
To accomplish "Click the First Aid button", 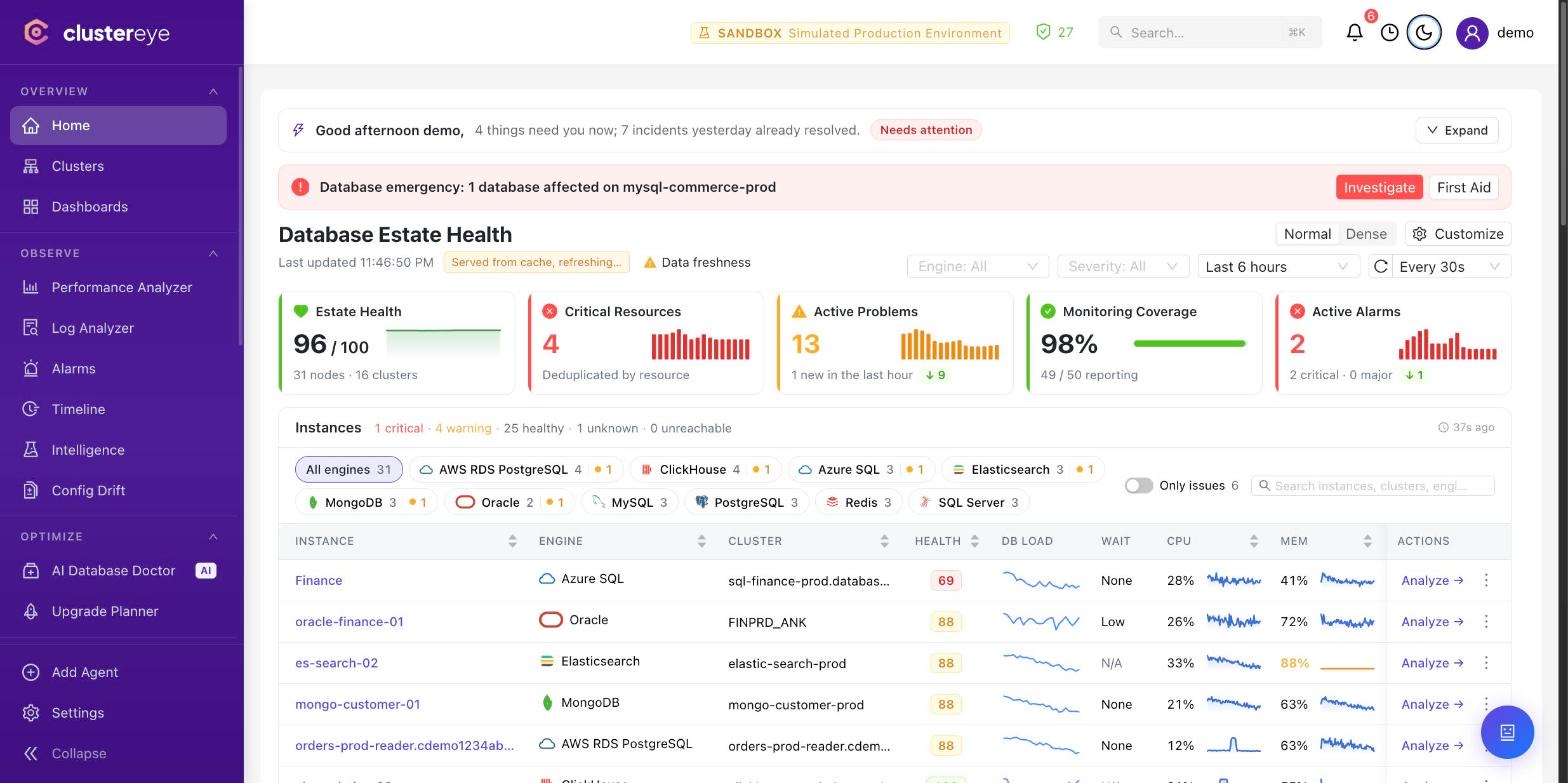I will click(x=1464, y=187).
